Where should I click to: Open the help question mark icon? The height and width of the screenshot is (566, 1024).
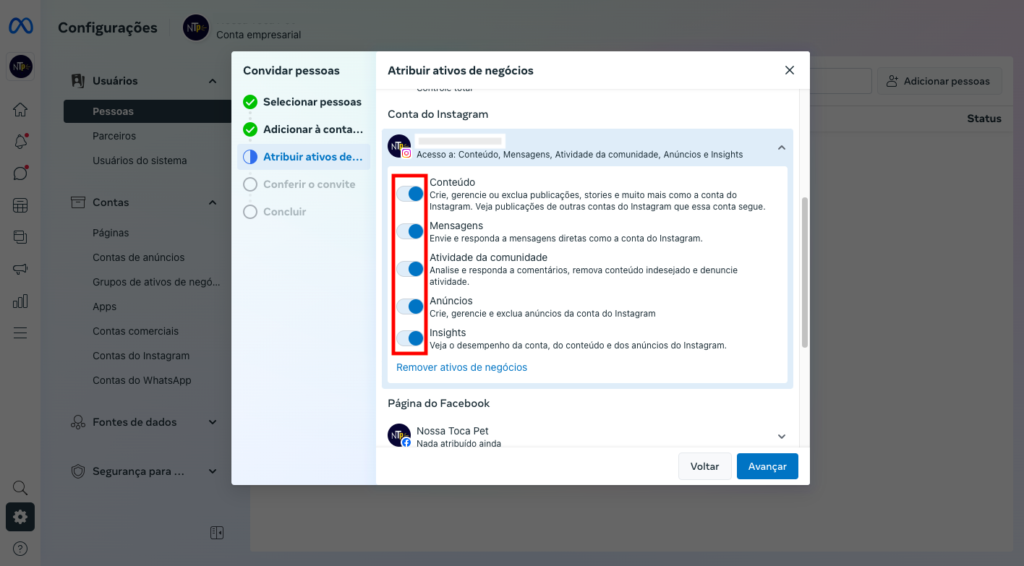coord(20,548)
